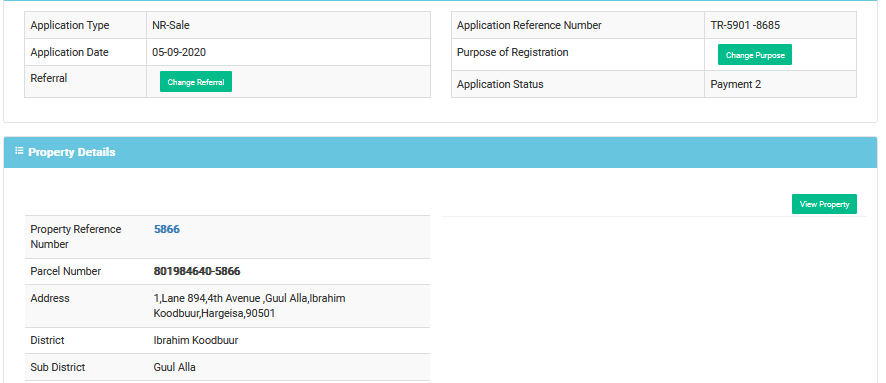Click the View Property button
886x383 pixels.
[824, 204]
